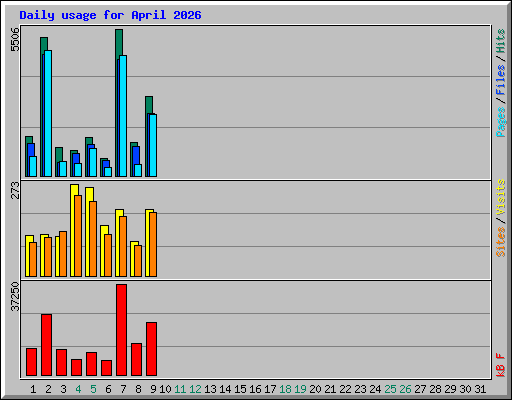Click day 17 on the x-axis
Image resolution: width=512 pixels, height=400 pixels.
point(270,389)
